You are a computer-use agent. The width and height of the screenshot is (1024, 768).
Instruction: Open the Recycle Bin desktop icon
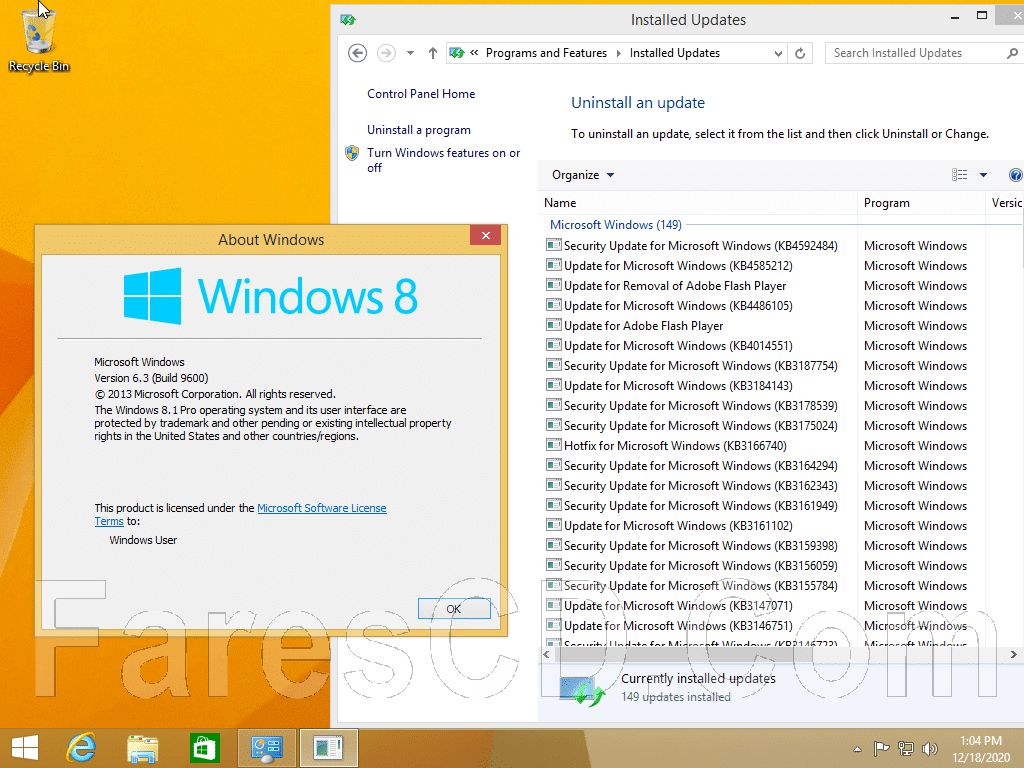39,39
